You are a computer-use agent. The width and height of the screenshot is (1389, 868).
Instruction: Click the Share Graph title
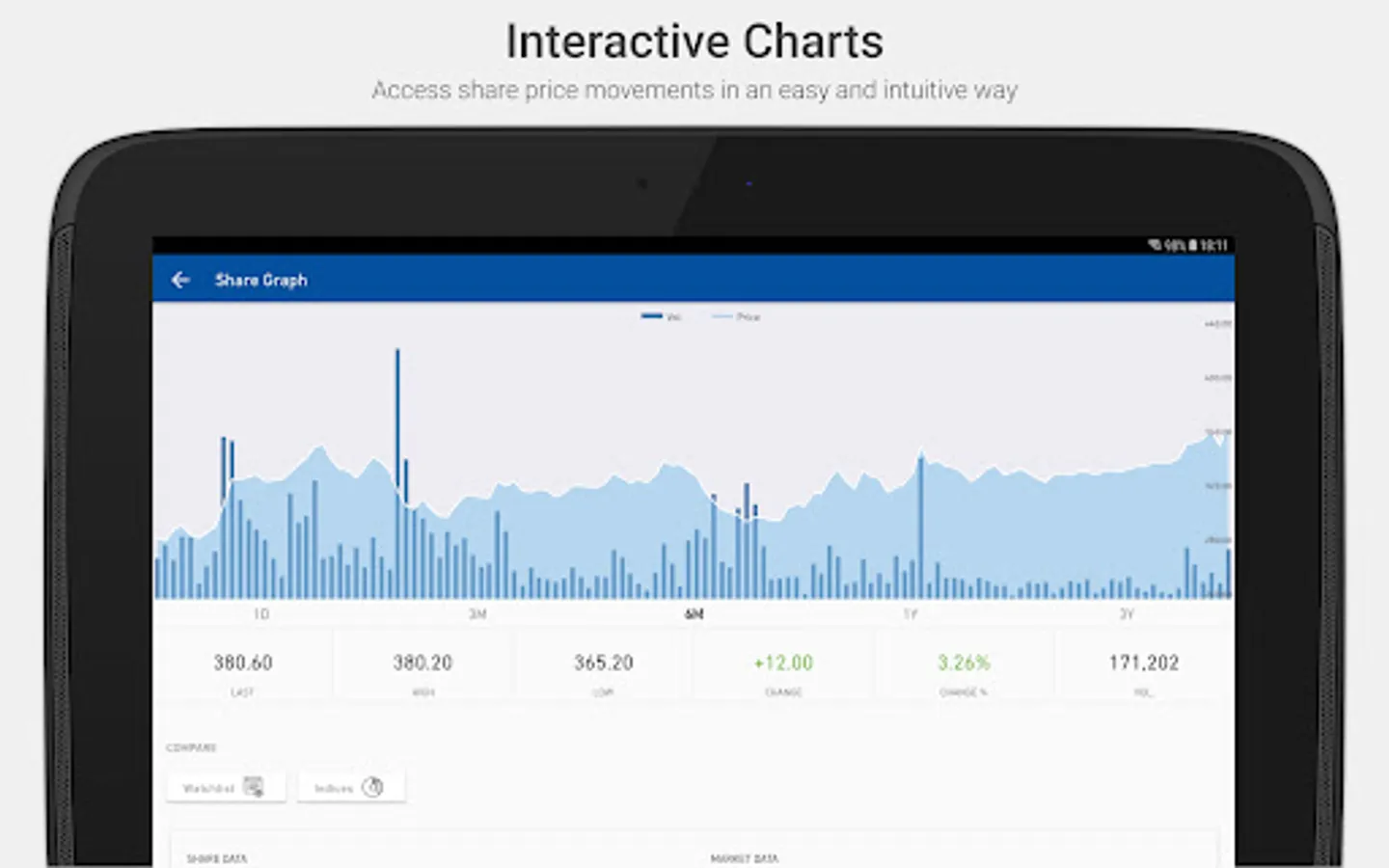click(261, 280)
